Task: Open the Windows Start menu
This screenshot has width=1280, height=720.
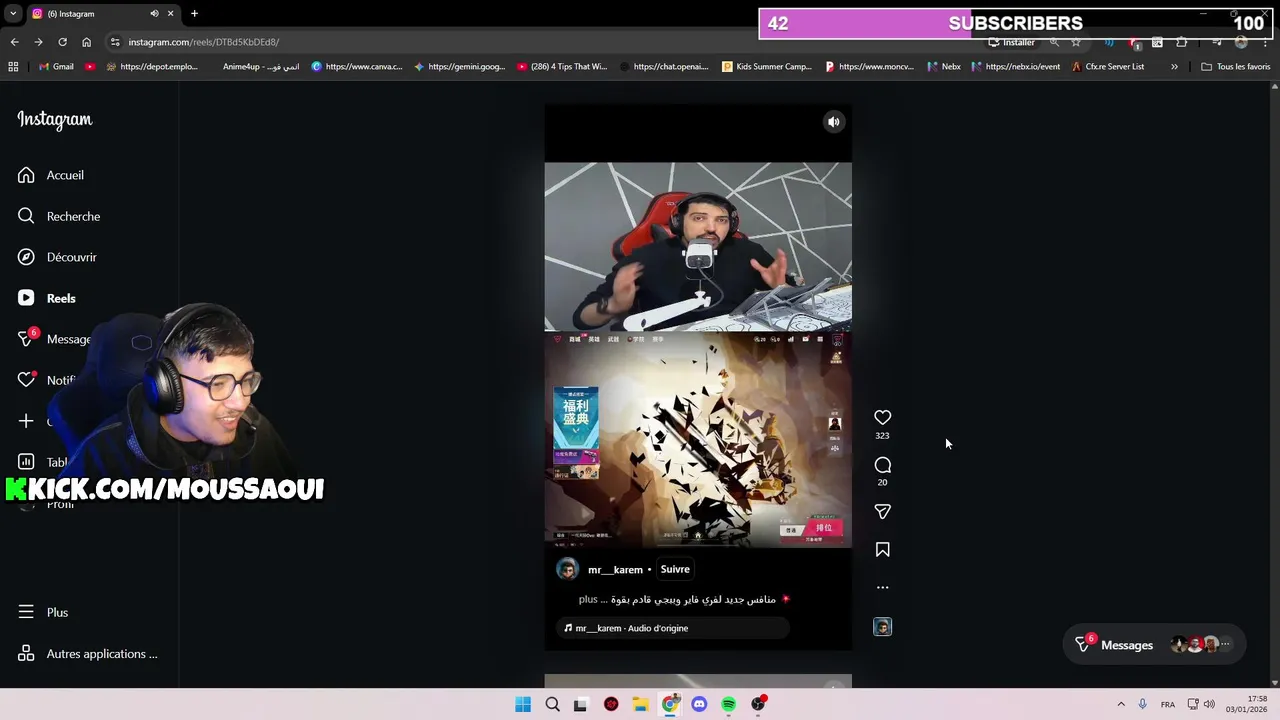Action: [x=523, y=704]
